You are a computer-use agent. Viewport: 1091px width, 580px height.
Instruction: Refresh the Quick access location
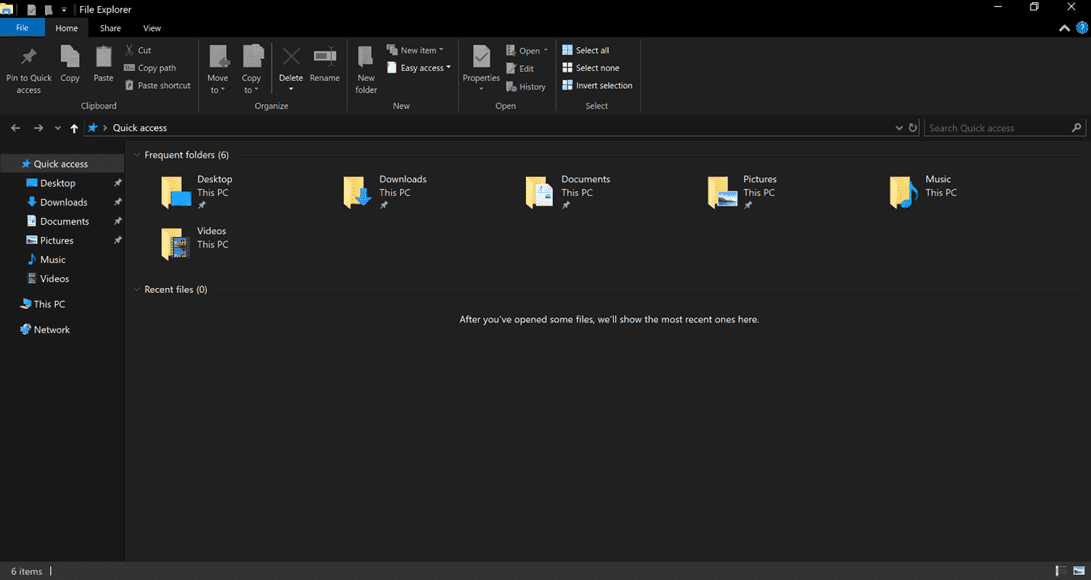tap(912, 128)
